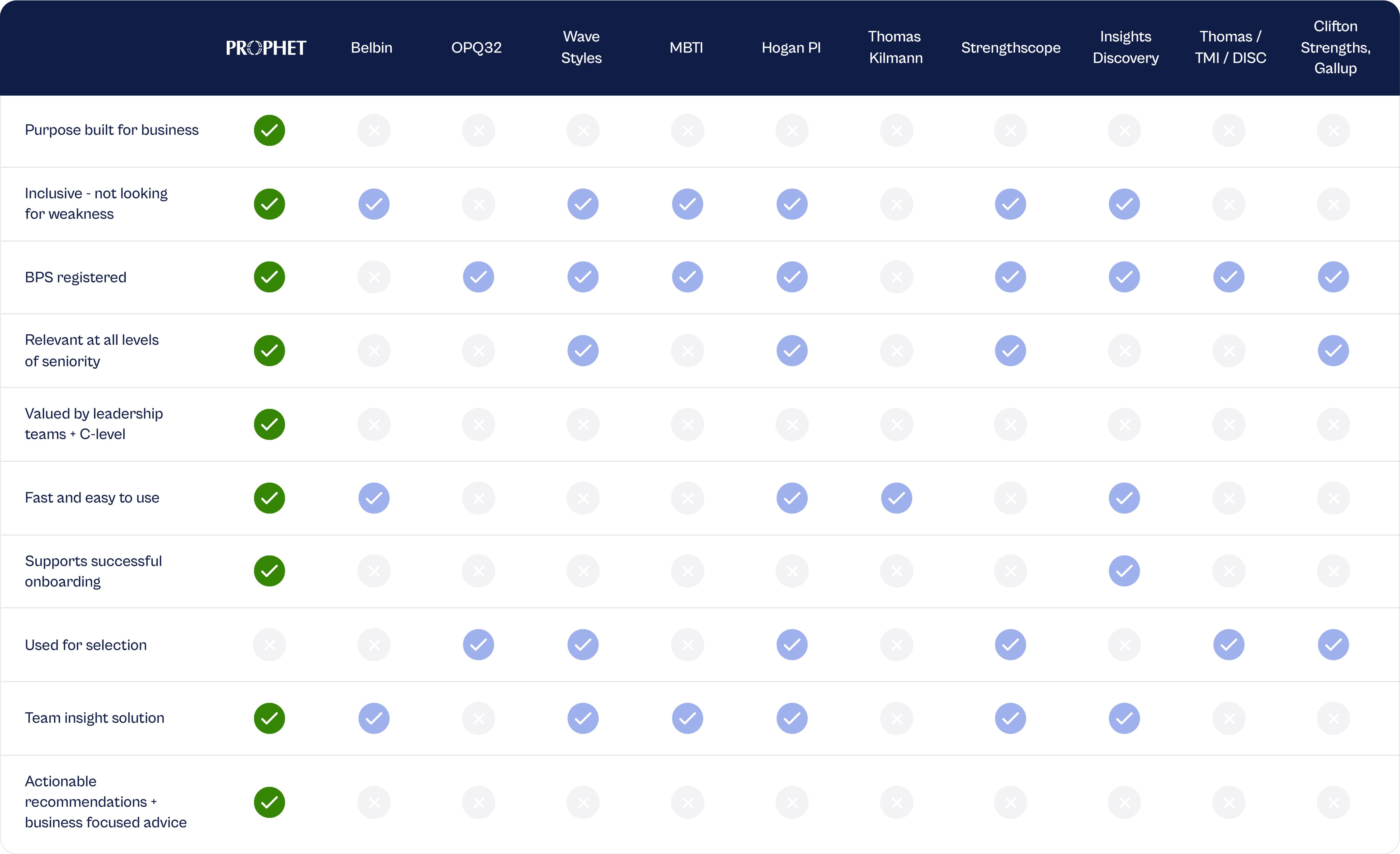Click Belbin cross for Purpose built for business
Image resolution: width=1400 pixels, height=854 pixels.
pos(374,131)
